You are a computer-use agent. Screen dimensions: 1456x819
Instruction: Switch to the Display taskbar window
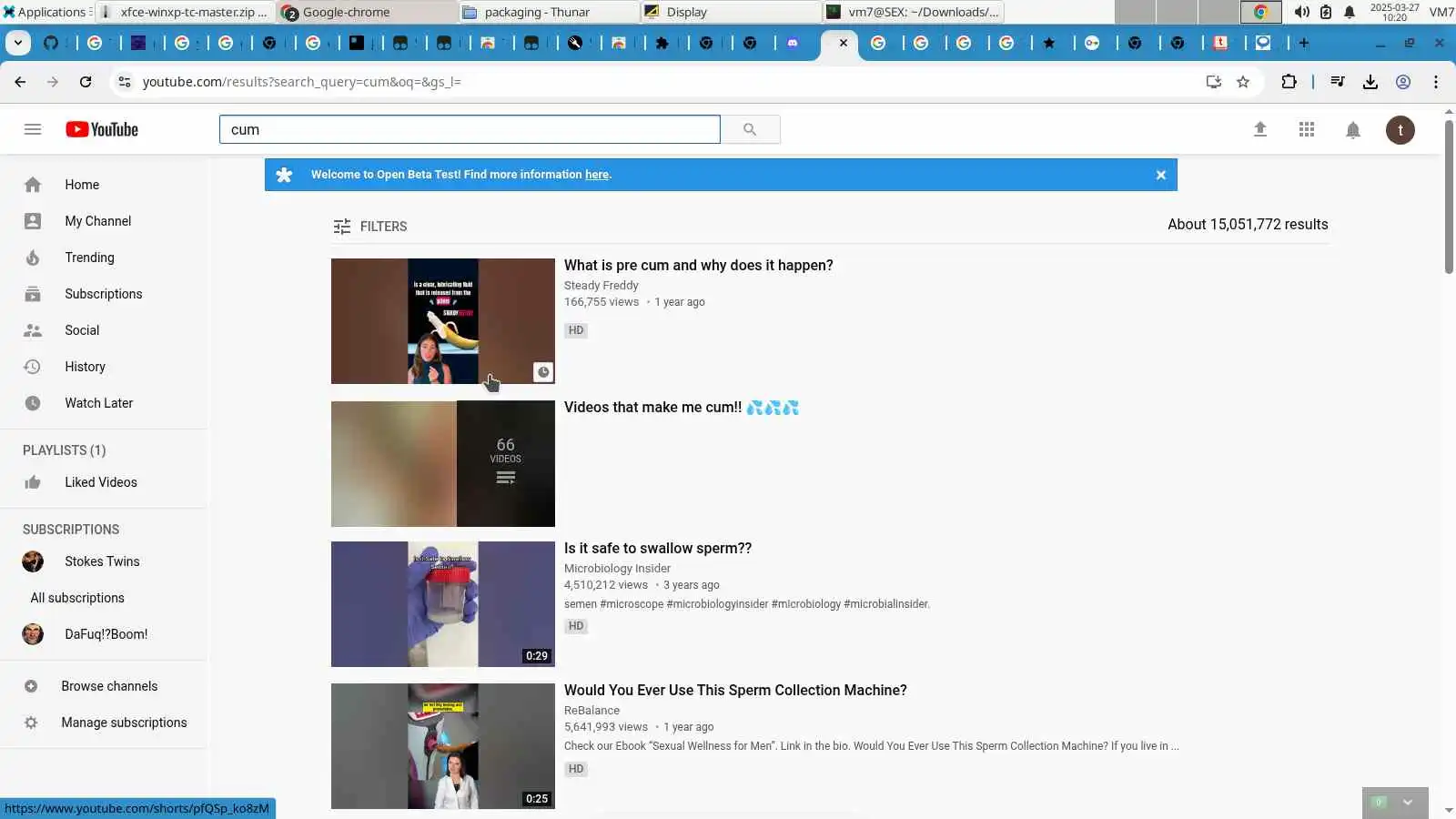pos(731,12)
